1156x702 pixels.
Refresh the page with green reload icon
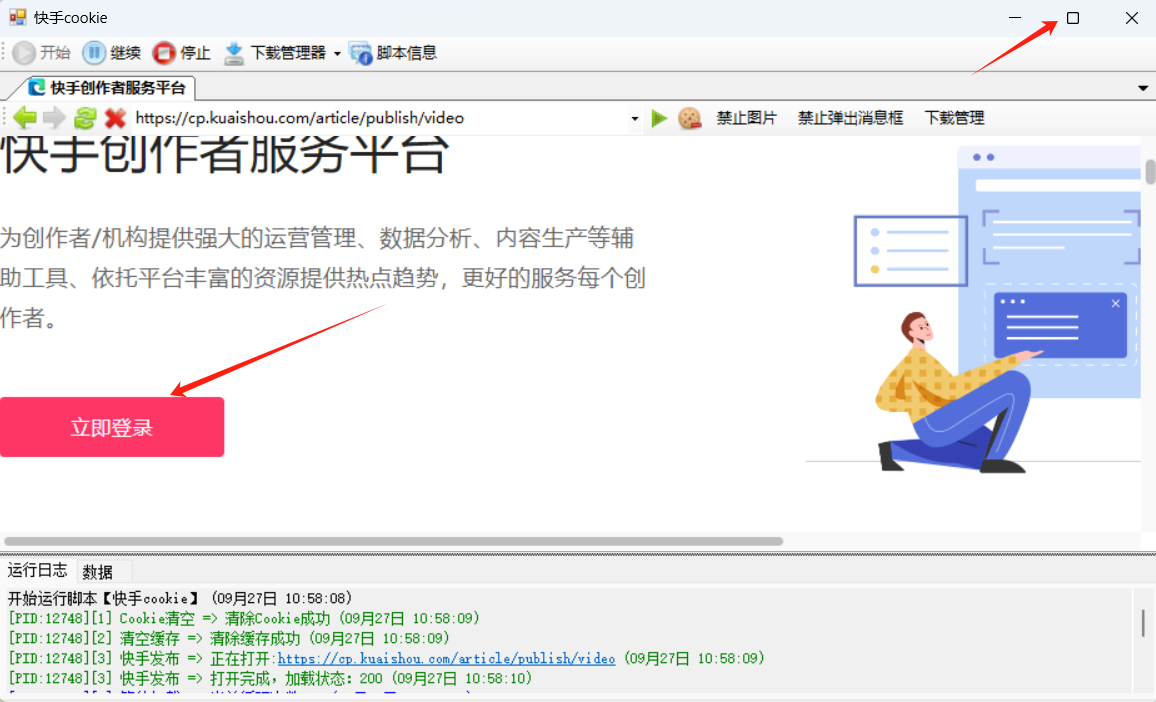[85, 118]
